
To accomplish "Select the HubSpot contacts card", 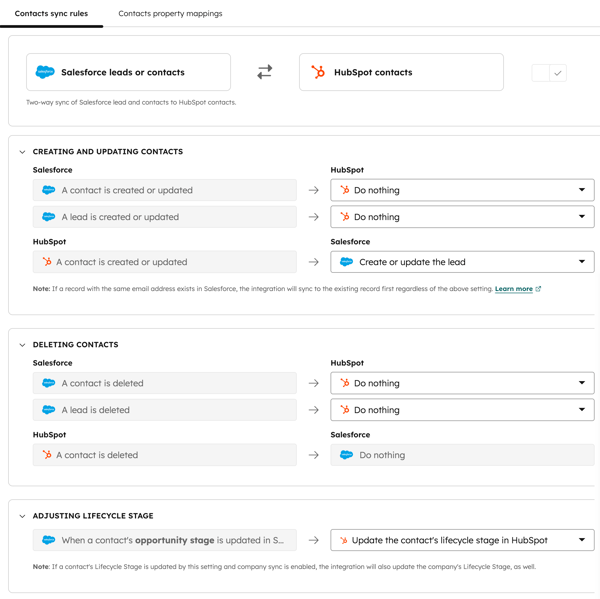I will click(x=401, y=72).
